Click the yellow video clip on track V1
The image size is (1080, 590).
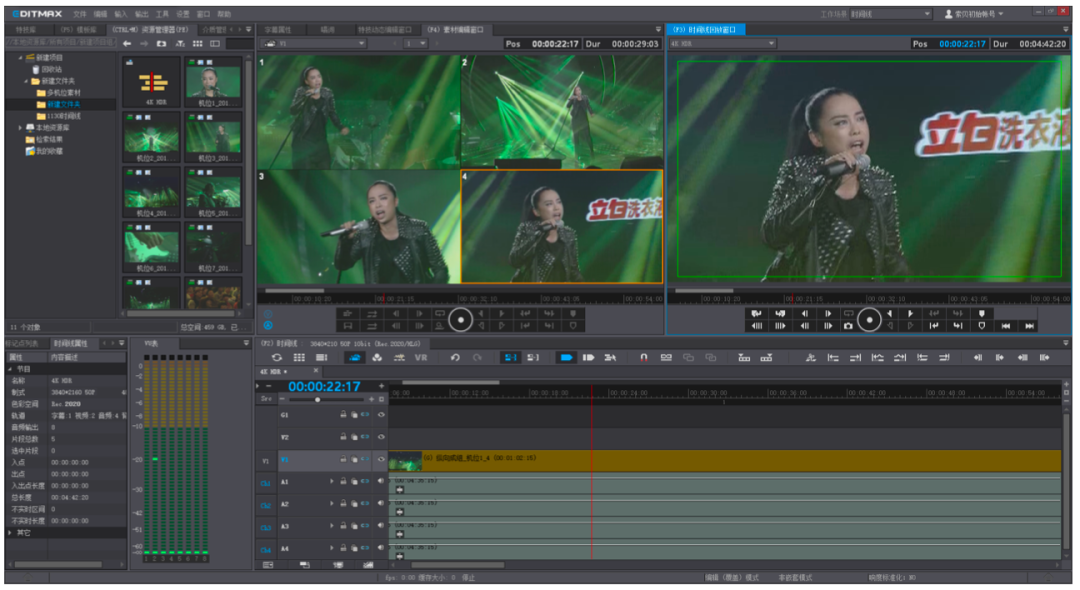725,460
